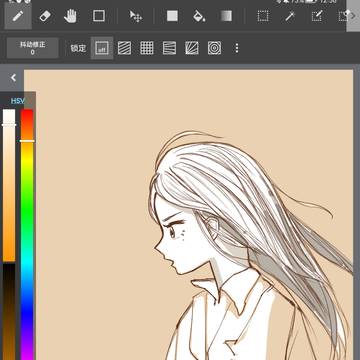
Task: Open the stabilizer correction setting button
Action: (x=32, y=48)
